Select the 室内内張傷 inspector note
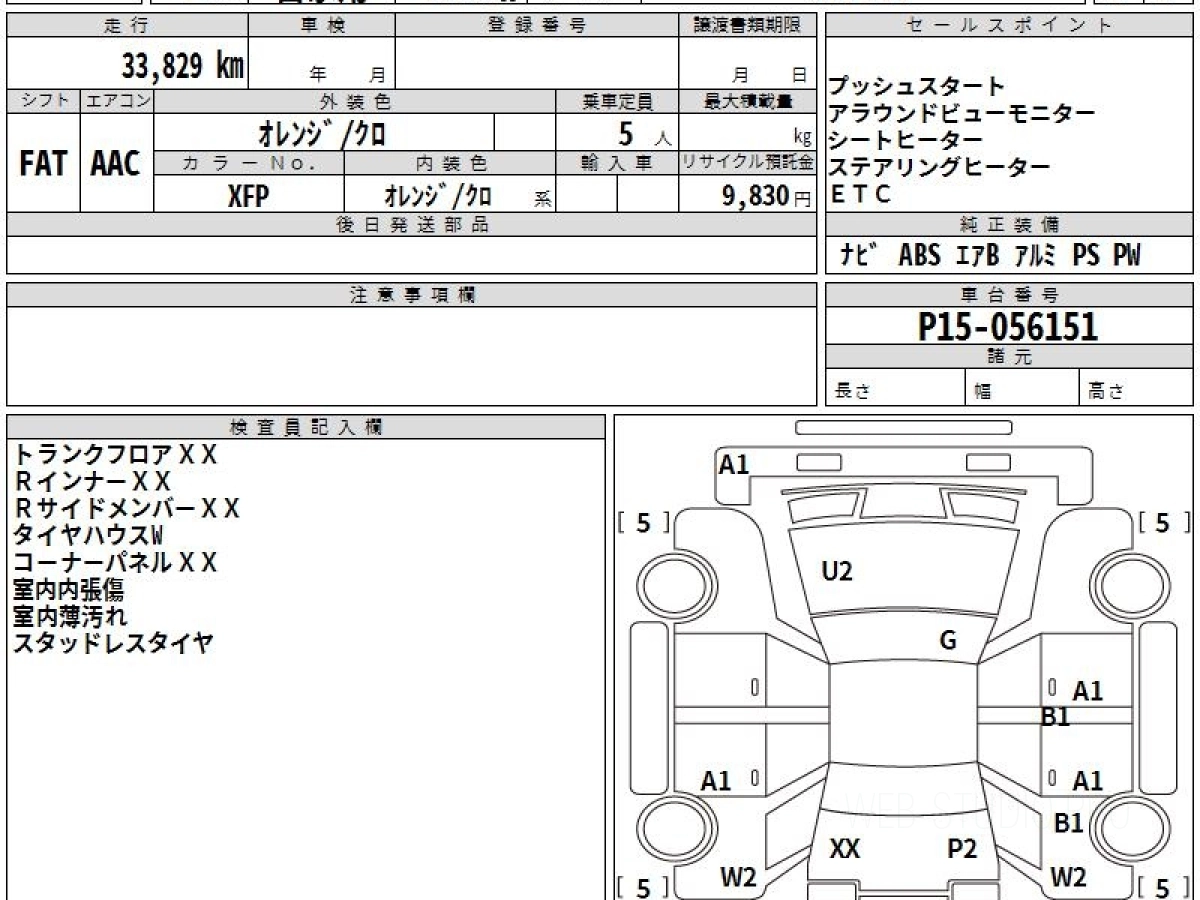 pyautogui.click(x=68, y=590)
